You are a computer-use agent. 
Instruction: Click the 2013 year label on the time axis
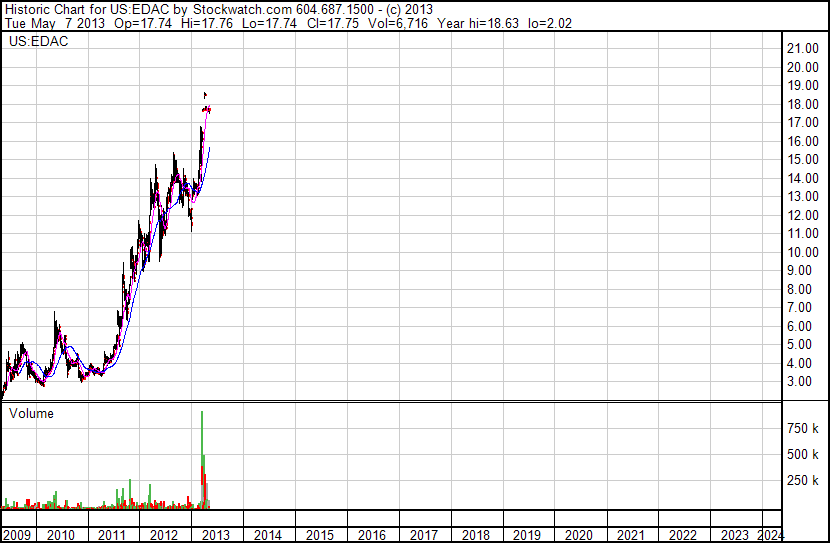tap(215, 535)
